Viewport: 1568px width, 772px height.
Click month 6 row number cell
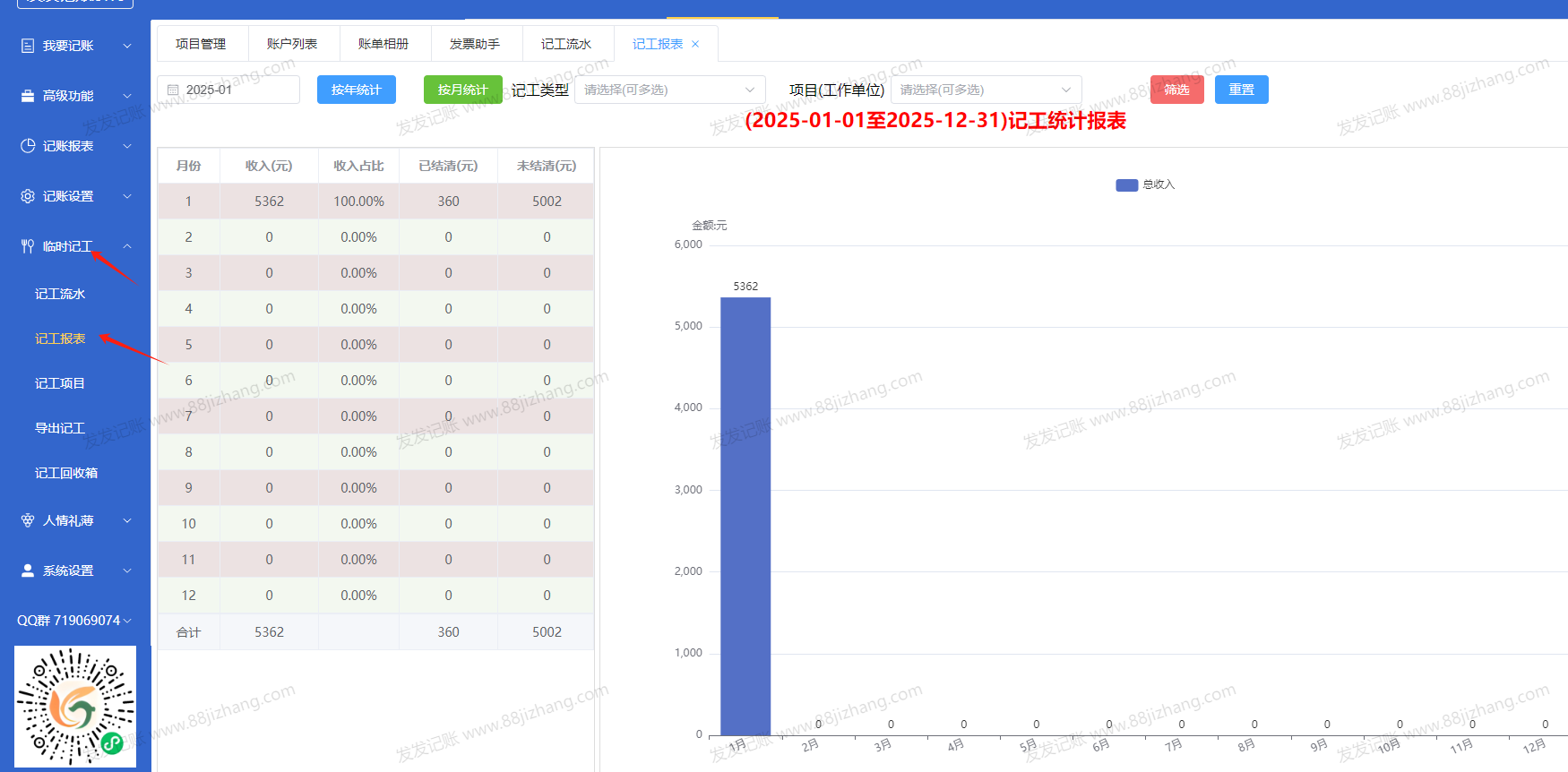189,381
